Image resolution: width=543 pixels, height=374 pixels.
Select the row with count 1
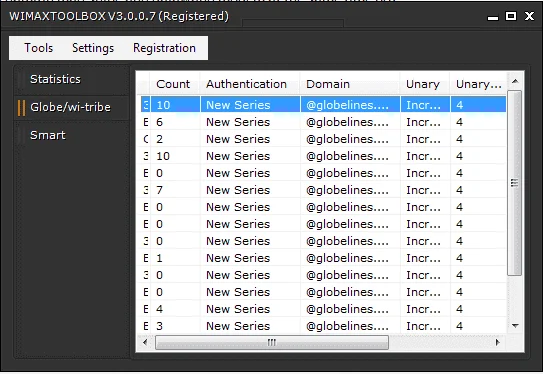(323, 258)
